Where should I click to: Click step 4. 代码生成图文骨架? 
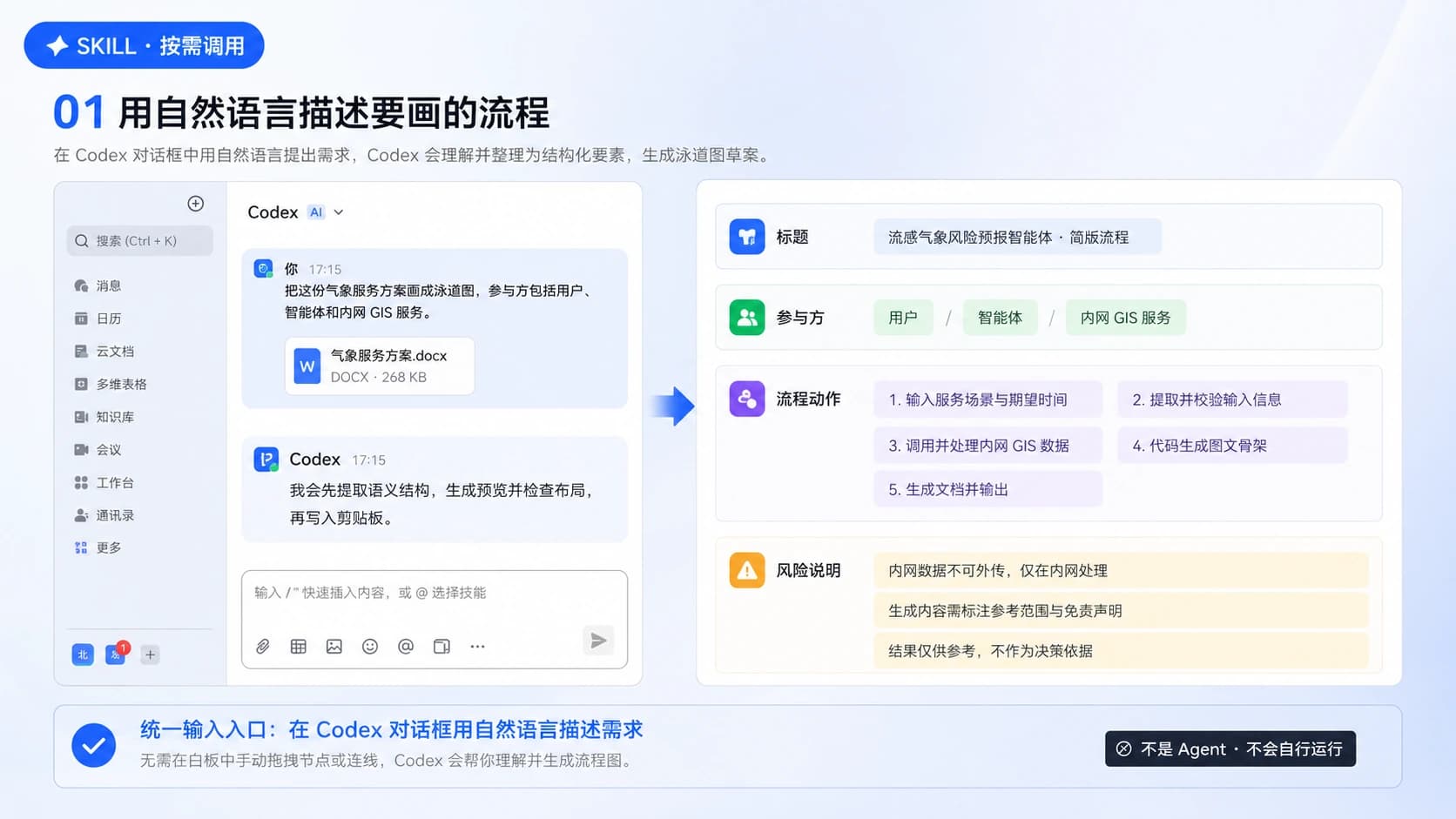1232,446
